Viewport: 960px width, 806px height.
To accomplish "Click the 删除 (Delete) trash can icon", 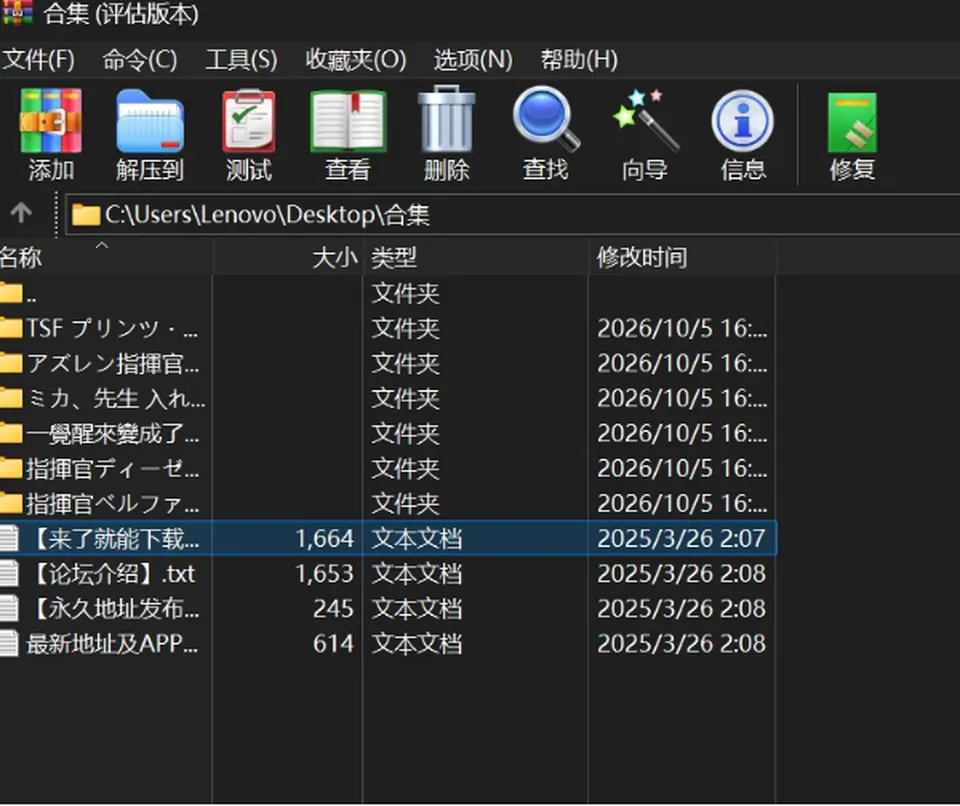I will coord(446,119).
